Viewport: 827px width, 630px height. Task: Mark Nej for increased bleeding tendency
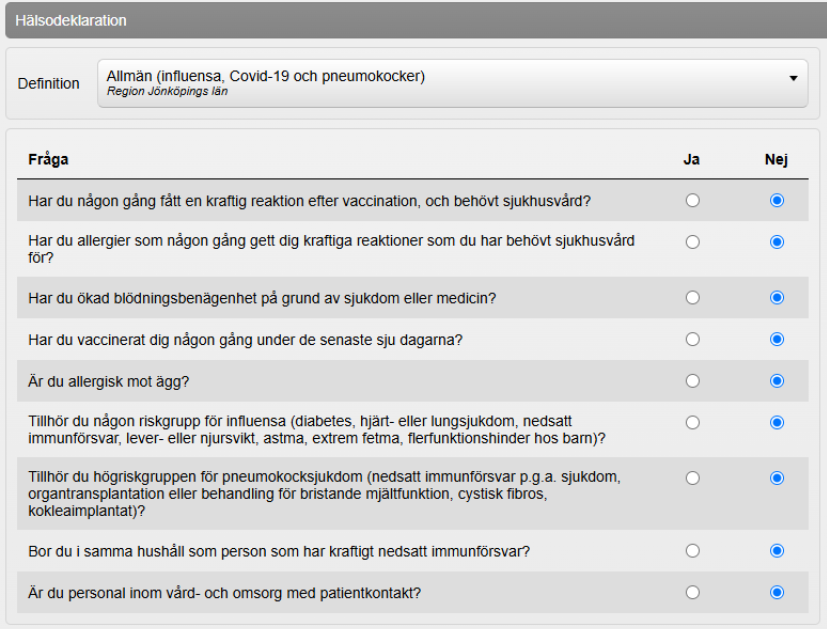click(x=777, y=298)
